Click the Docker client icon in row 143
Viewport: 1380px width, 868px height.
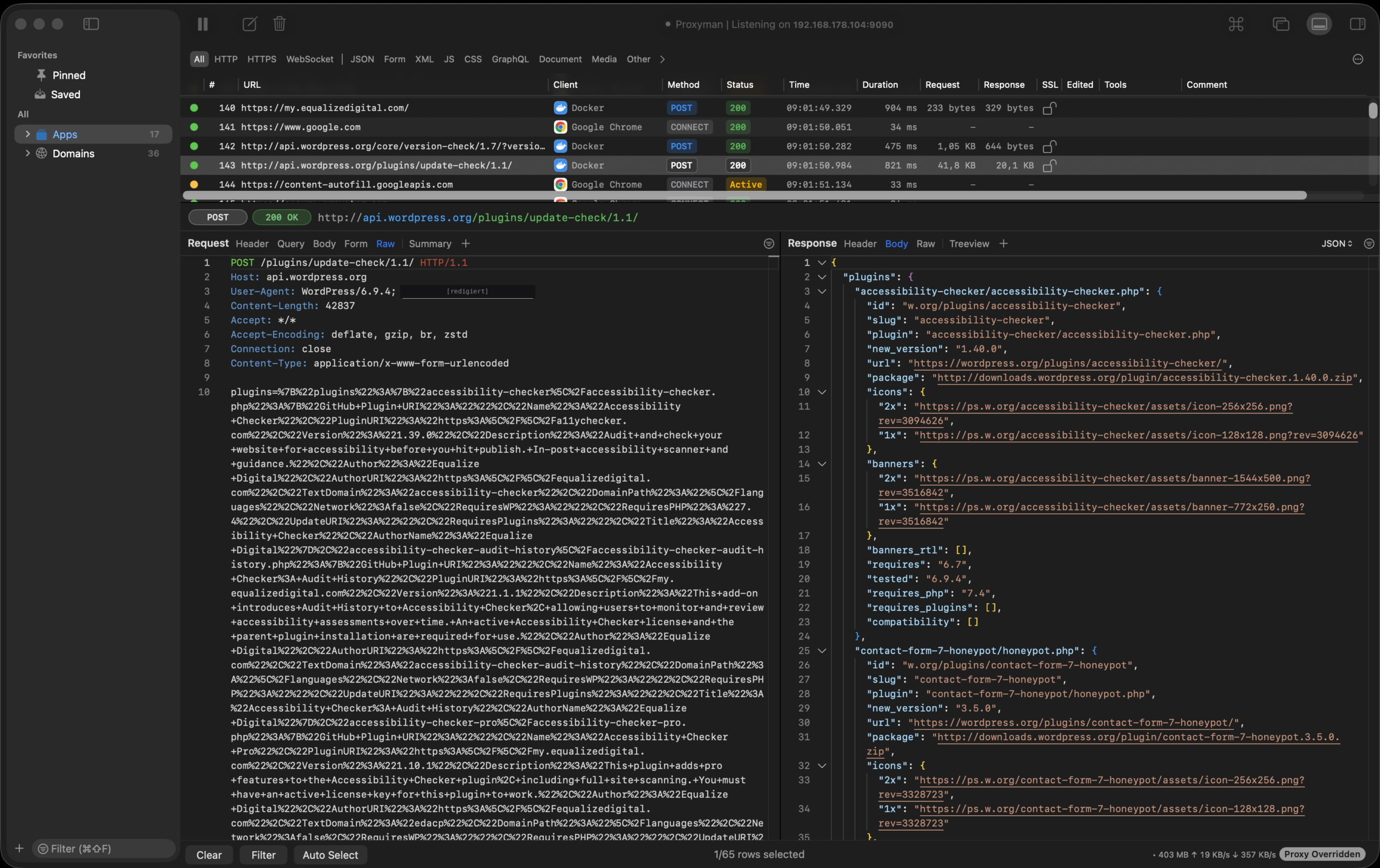pos(561,165)
